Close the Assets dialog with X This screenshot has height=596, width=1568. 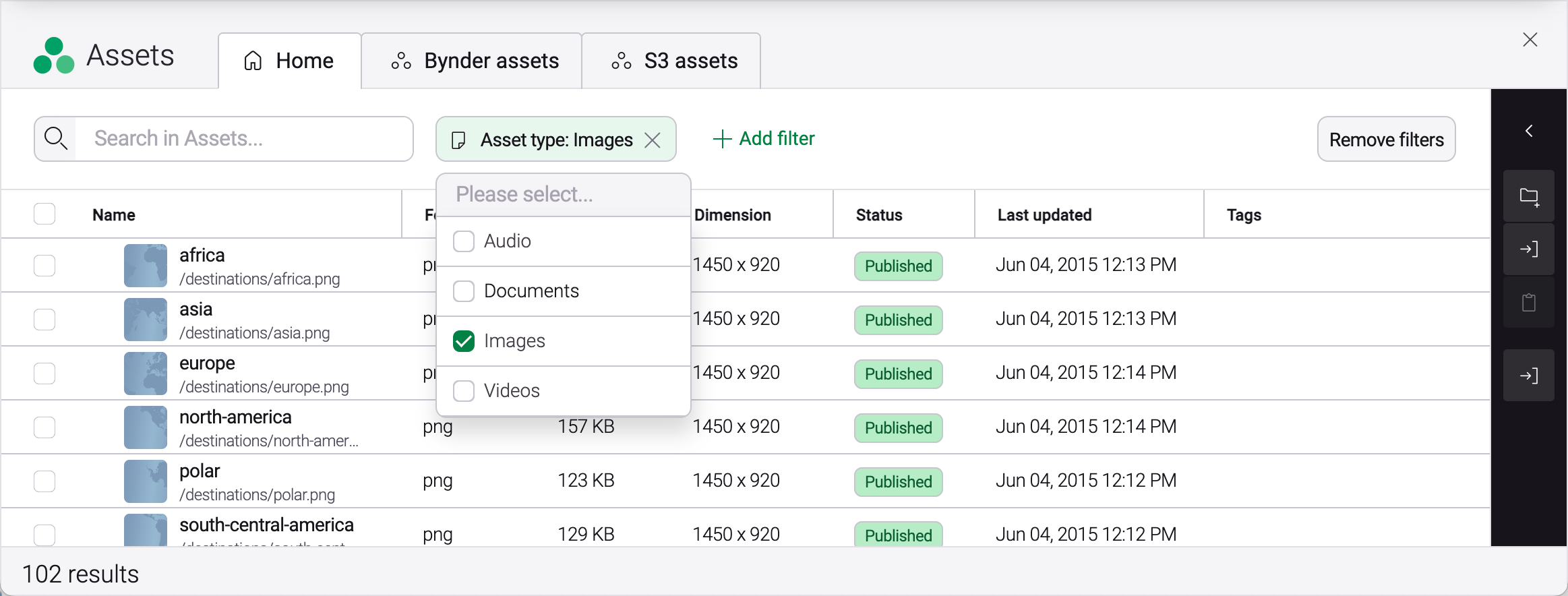(1530, 40)
